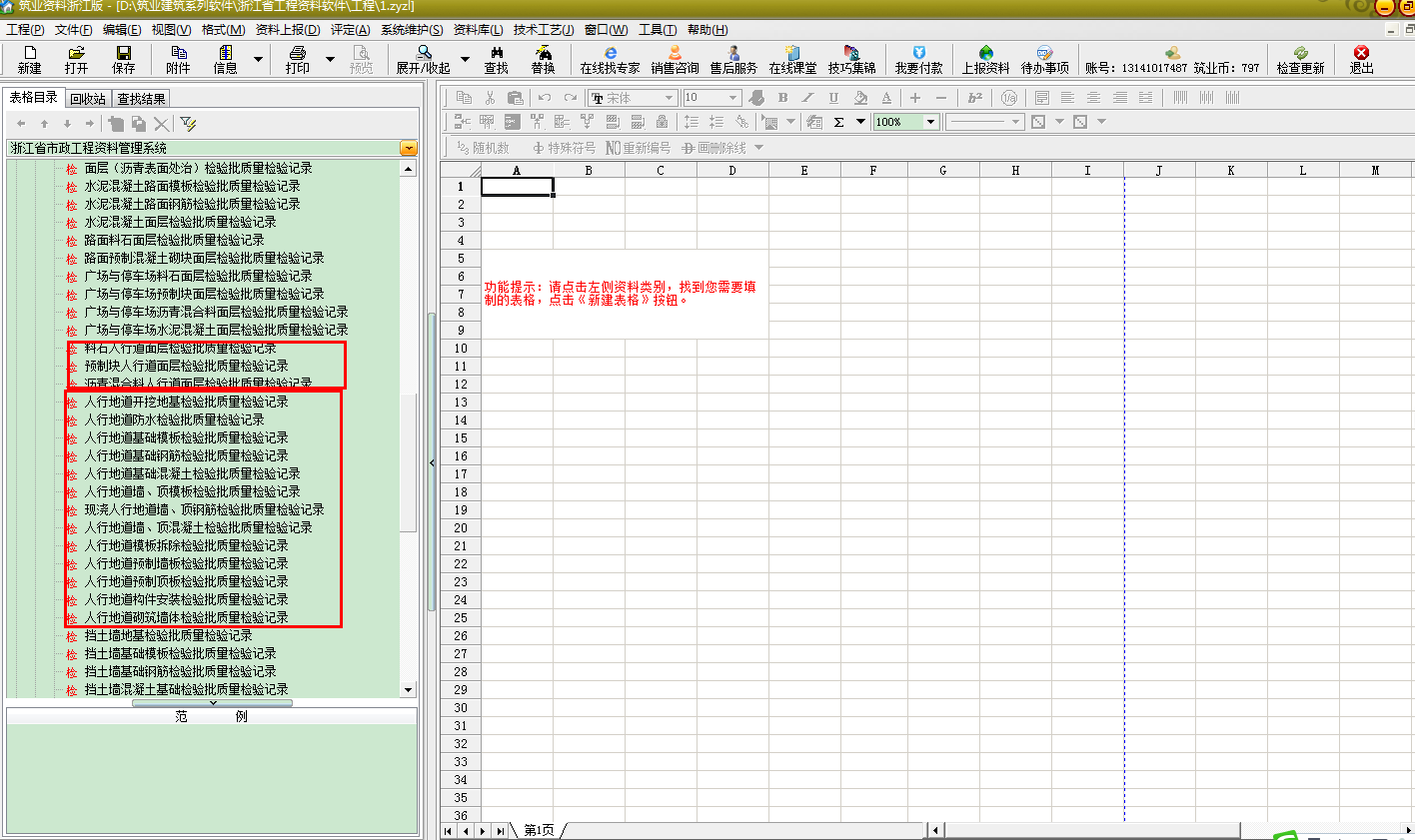Click the filter icon in the catalog toolbar
The image size is (1415, 840).
188,124
